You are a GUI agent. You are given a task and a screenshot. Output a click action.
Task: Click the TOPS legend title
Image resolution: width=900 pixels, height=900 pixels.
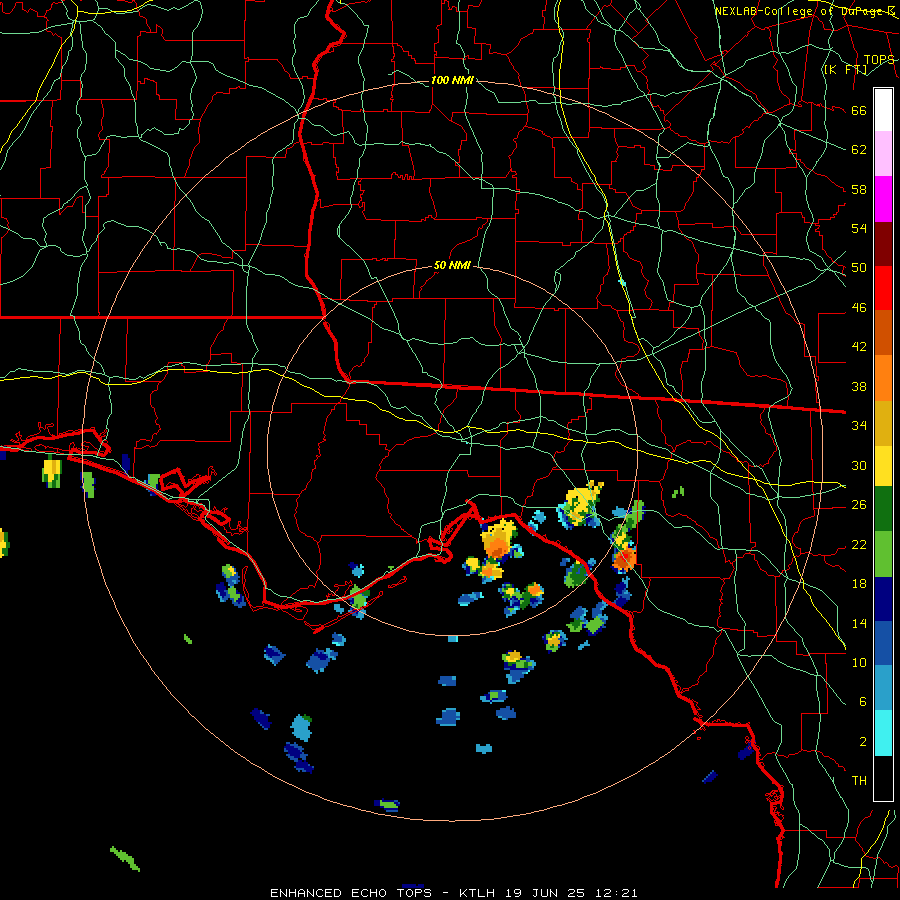(x=879, y=60)
